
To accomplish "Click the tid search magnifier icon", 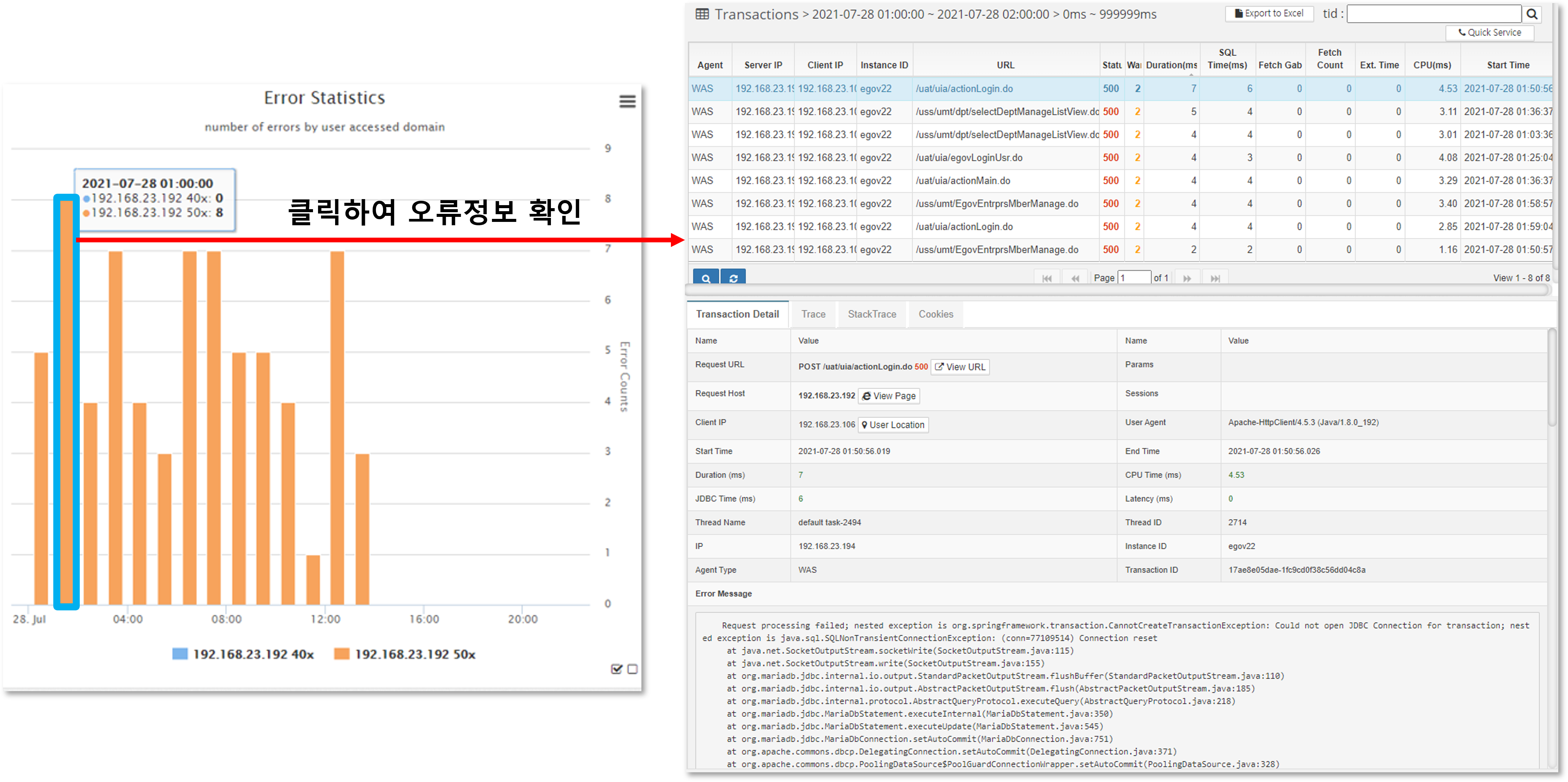I will click(x=1532, y=14).
